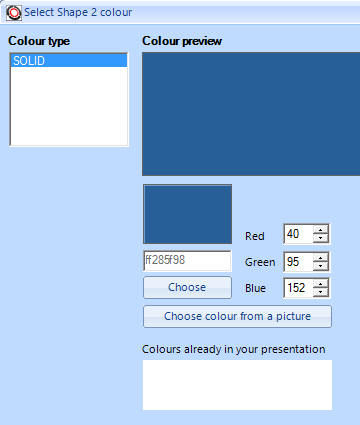This screenshot has height=425, width=360.
Task: Click the Red value input field
Action: [299, 234]
